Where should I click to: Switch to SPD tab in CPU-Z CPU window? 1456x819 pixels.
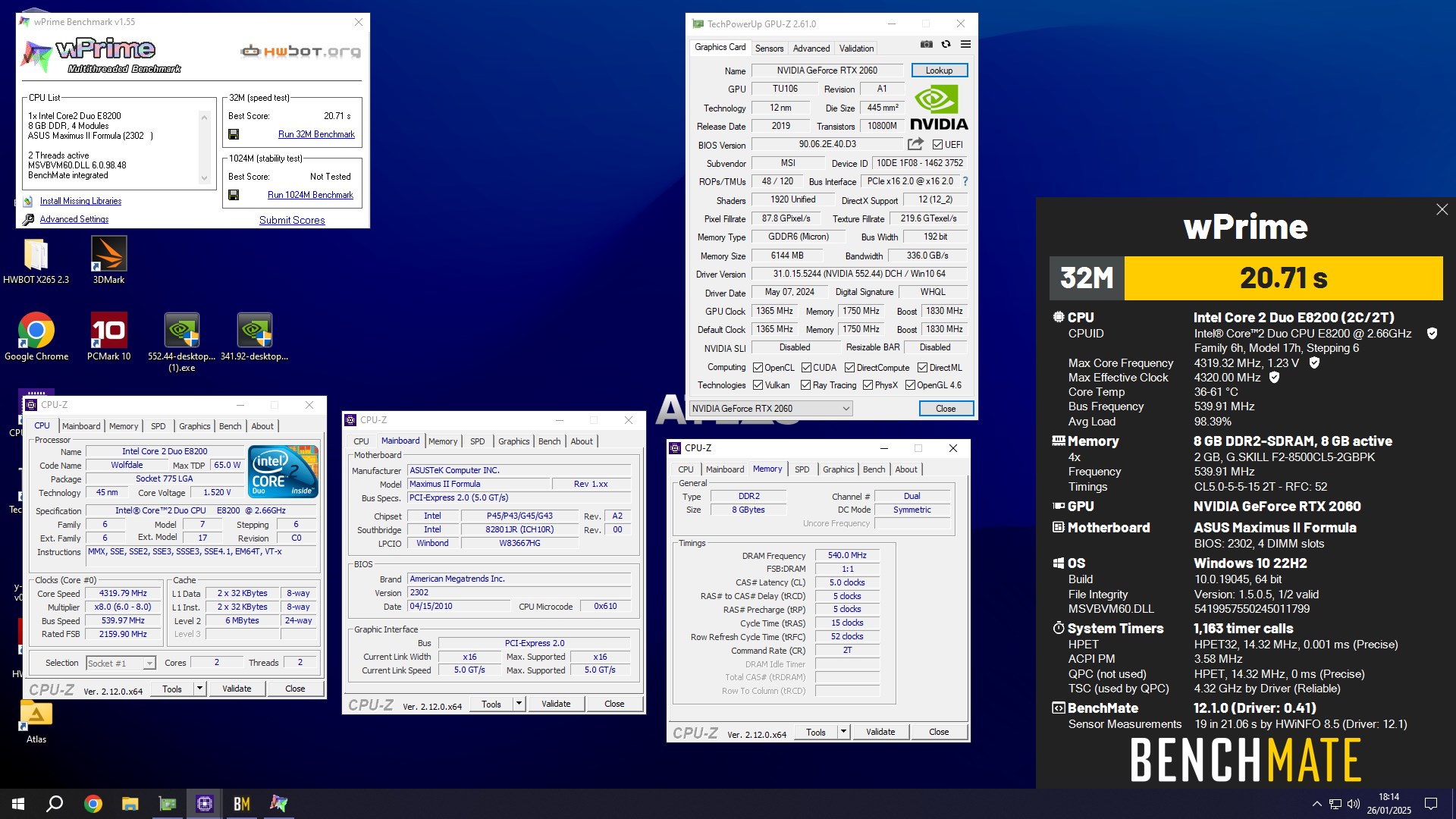point(158,426)
